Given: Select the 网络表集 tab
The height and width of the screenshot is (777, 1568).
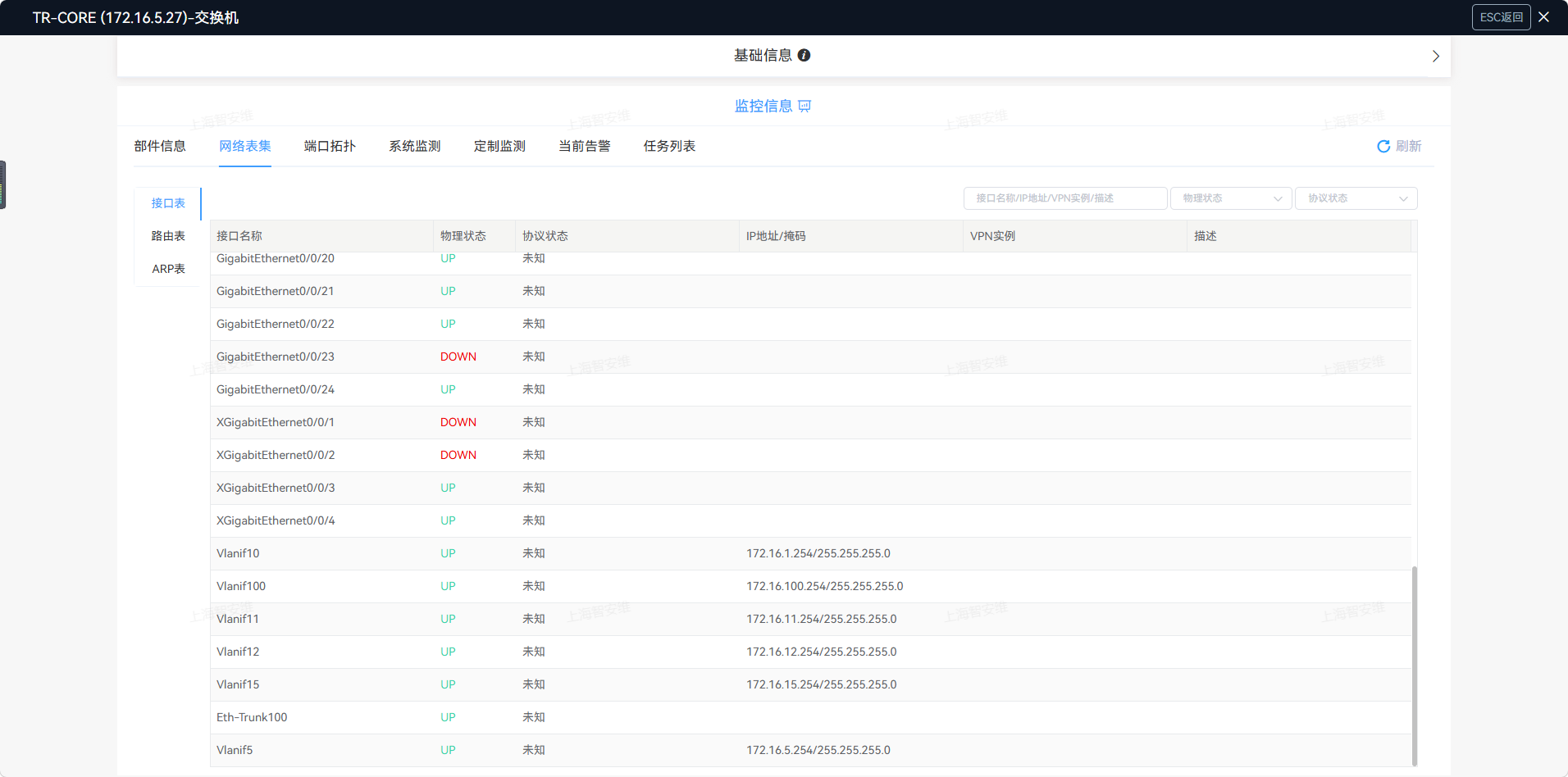Looking at the screenshot, I should (245, 146).
